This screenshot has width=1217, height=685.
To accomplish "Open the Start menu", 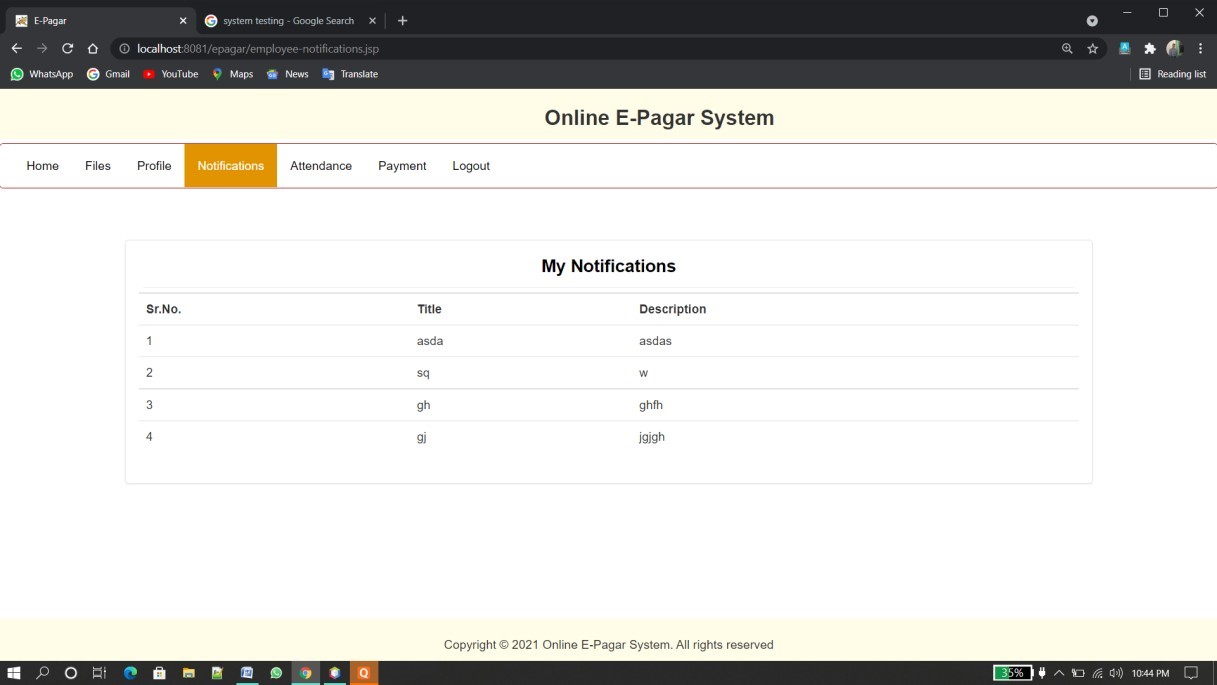I will (13, 673).
